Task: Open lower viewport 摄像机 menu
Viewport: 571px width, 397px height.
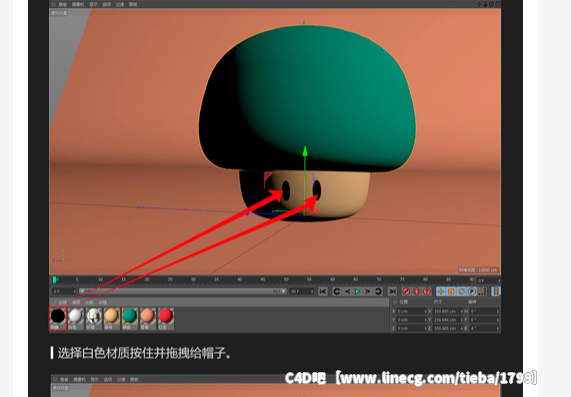Action: (x=78, y=380)
